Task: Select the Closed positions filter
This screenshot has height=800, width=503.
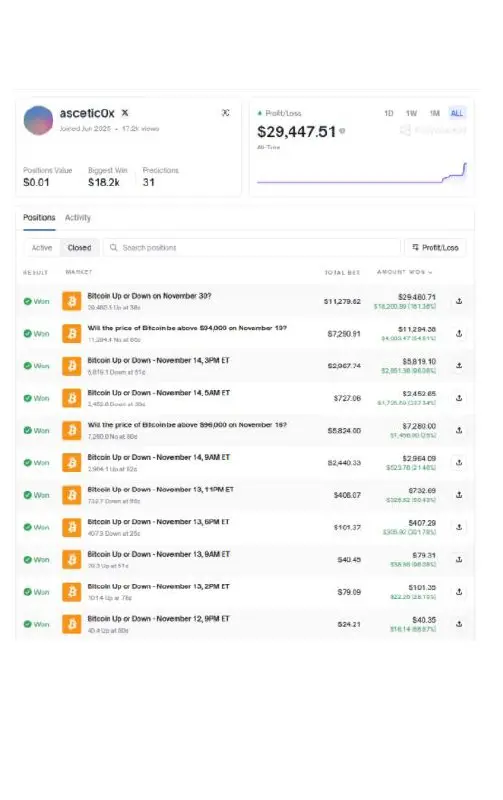Action: [79, 247]
